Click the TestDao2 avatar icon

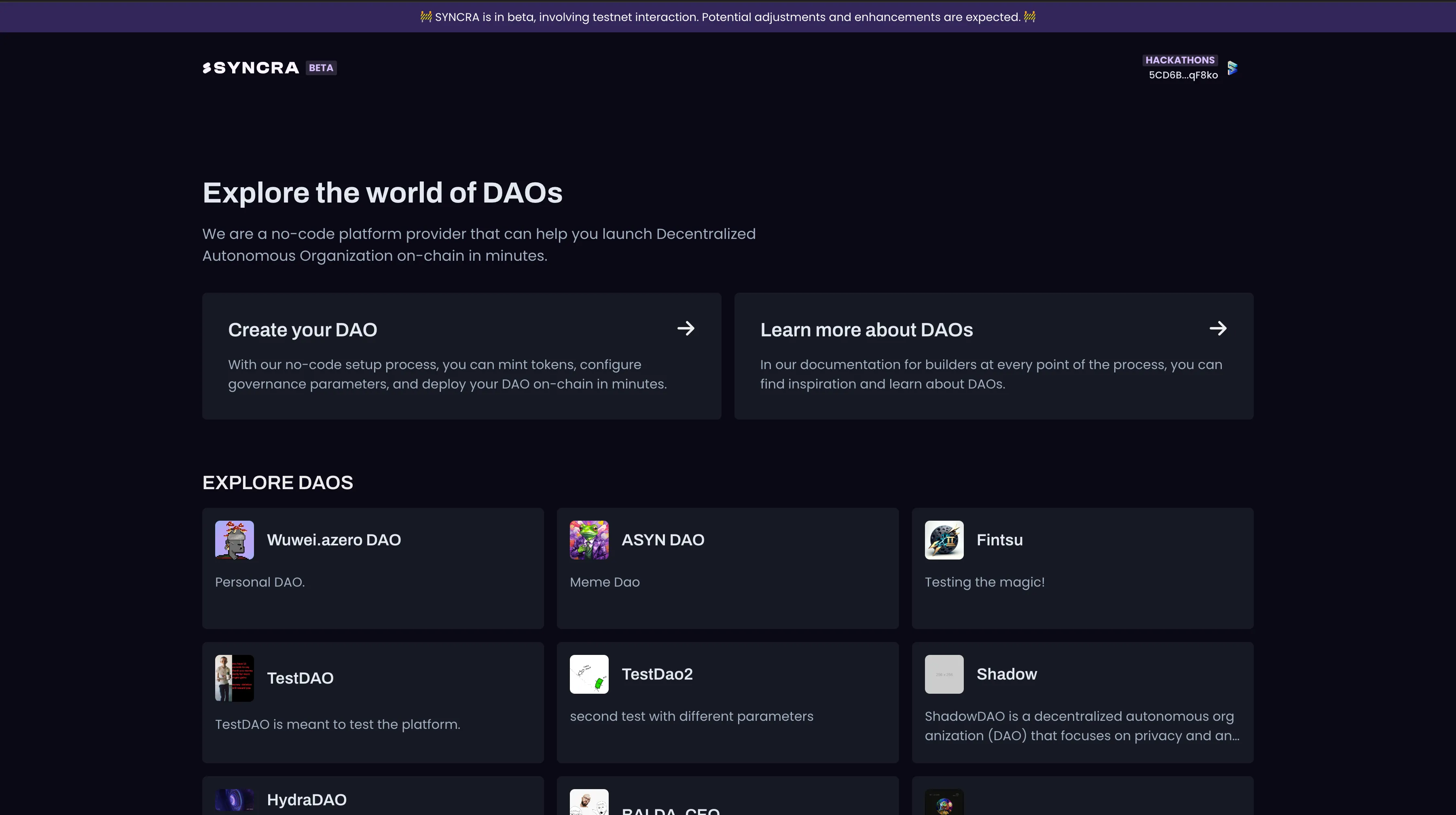(x=589, y=674)
